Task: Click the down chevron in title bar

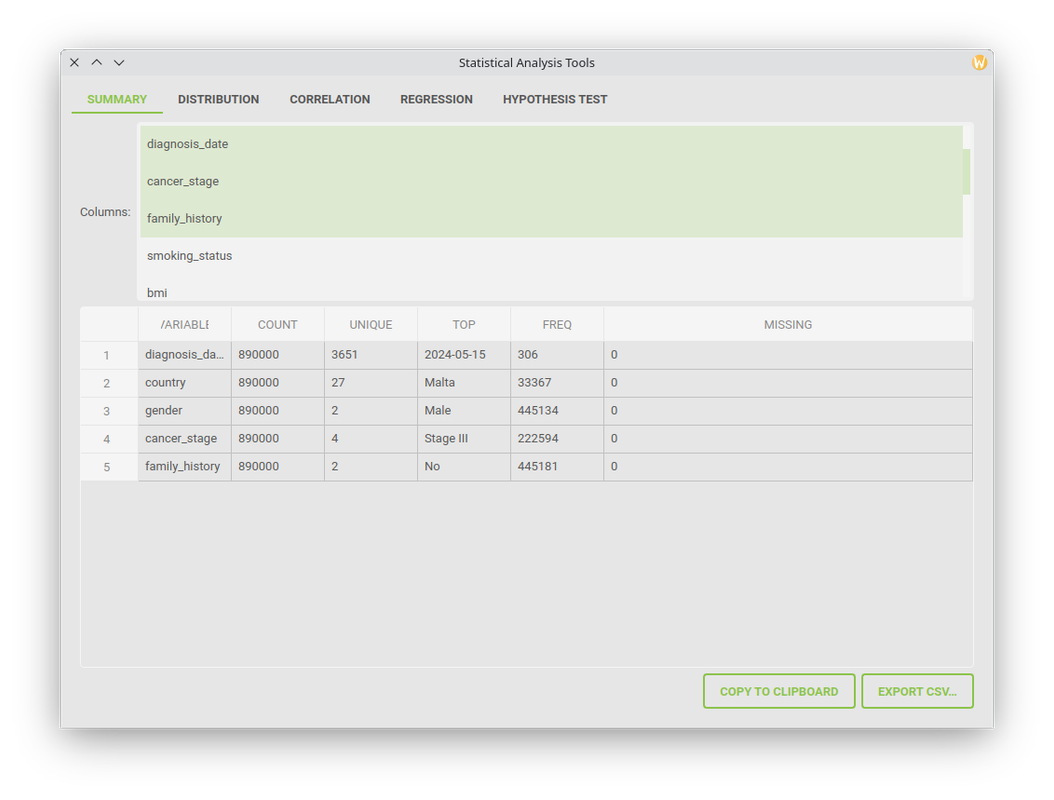Action: coord(119,63)
